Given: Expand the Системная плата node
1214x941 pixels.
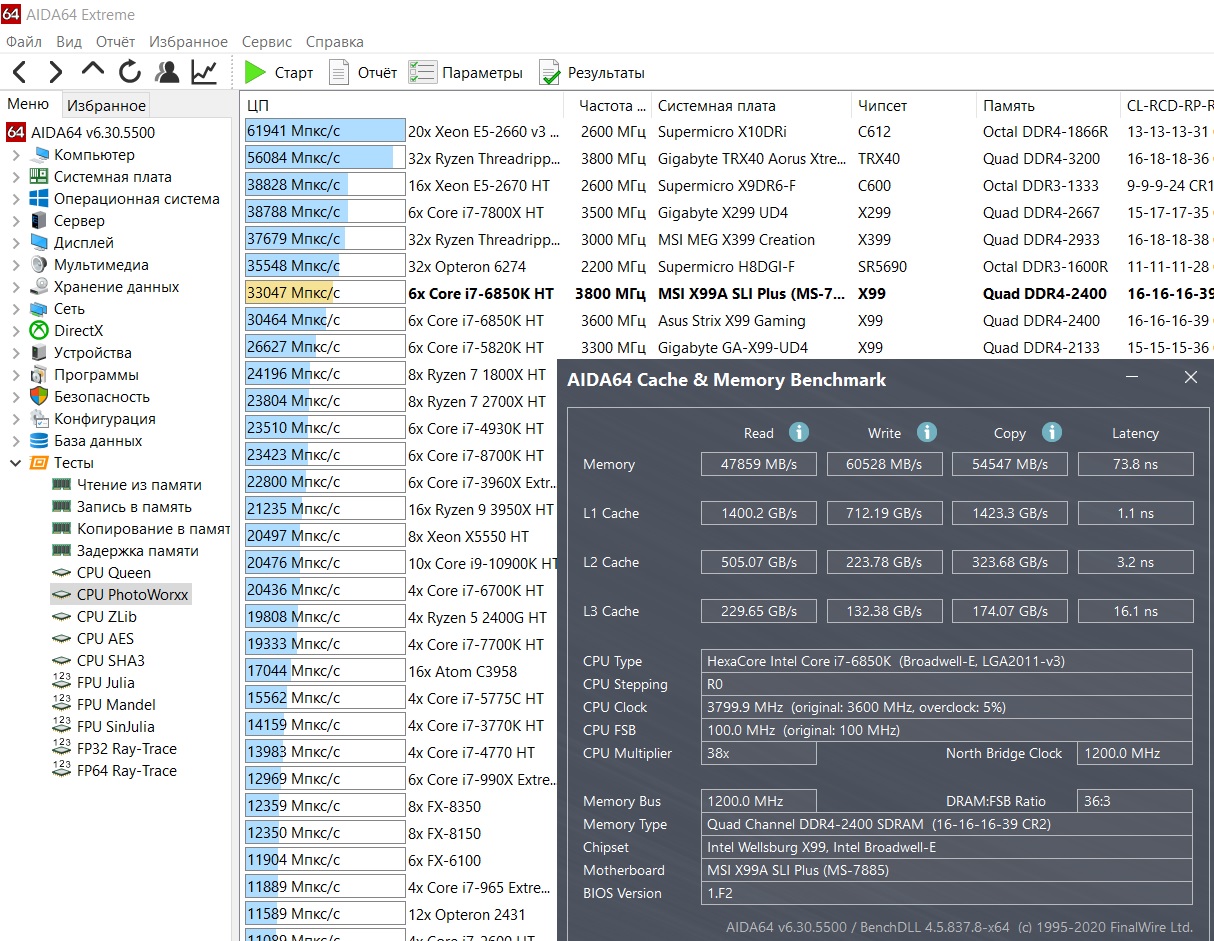Looking at the screenshot, I should pos(16,177).
